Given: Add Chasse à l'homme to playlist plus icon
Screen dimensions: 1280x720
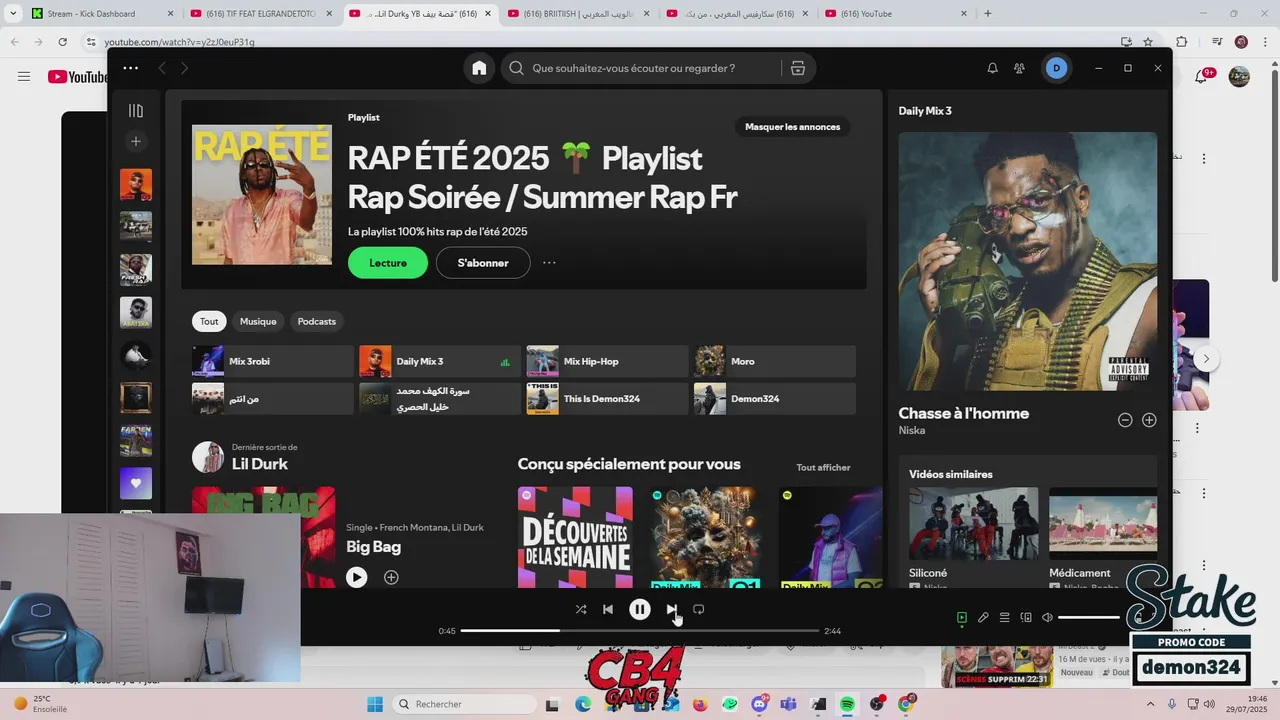Looking at the screenshot, I should 1149,420.
